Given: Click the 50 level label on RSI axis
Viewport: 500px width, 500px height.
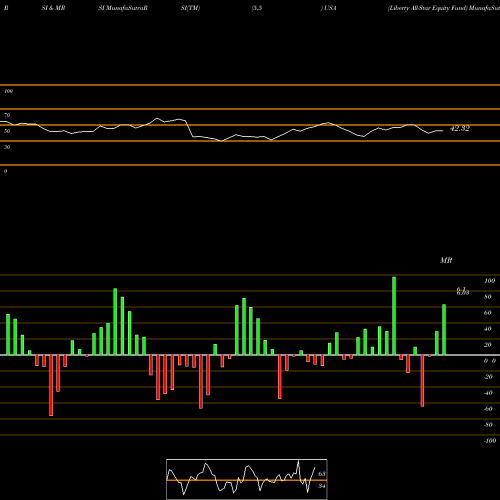Looking at the screenshot, I should pyautogui.click(x=7, y=131).
